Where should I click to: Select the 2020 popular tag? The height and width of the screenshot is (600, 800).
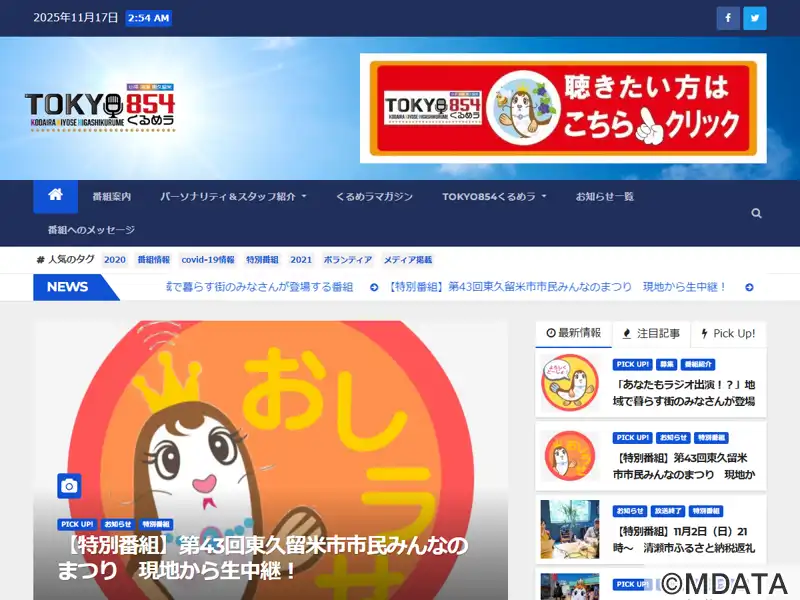pos(115,260)
